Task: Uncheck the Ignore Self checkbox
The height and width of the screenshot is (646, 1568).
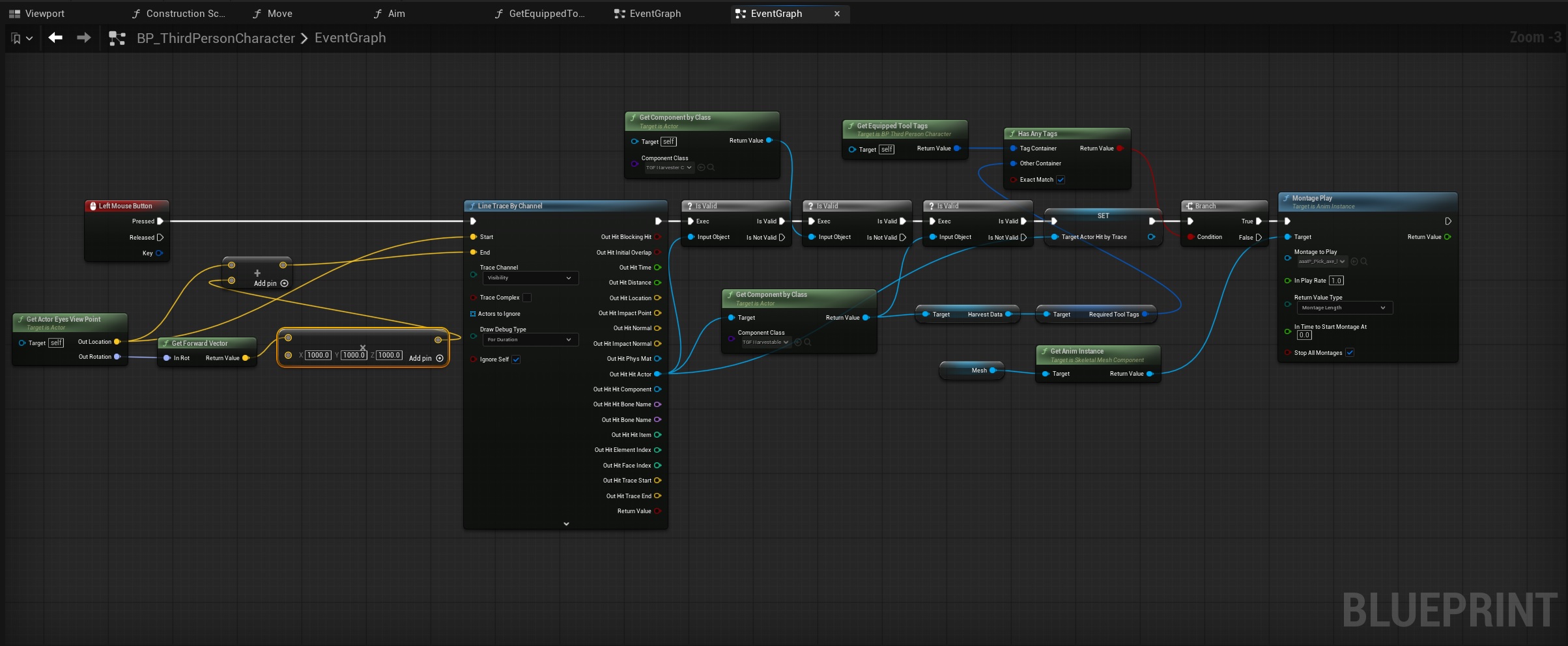Action: [516, 359]
